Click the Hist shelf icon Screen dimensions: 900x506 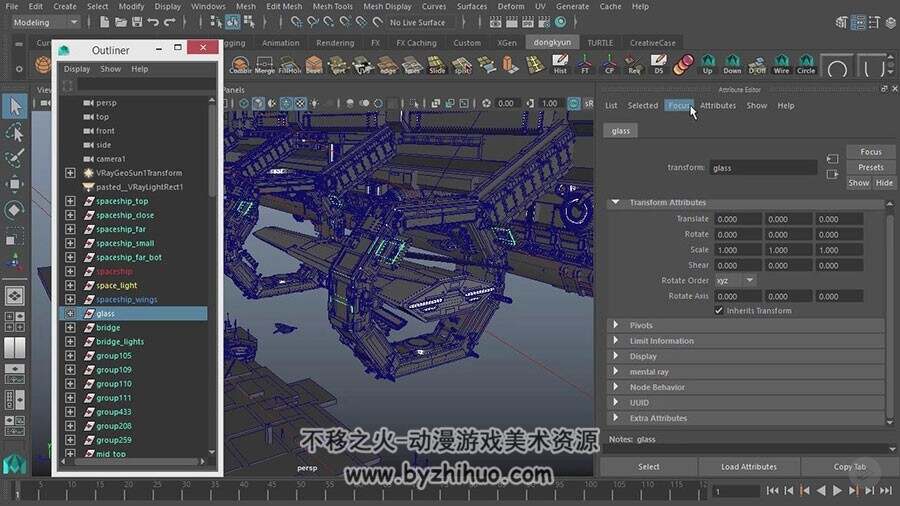tap(560, 64)
